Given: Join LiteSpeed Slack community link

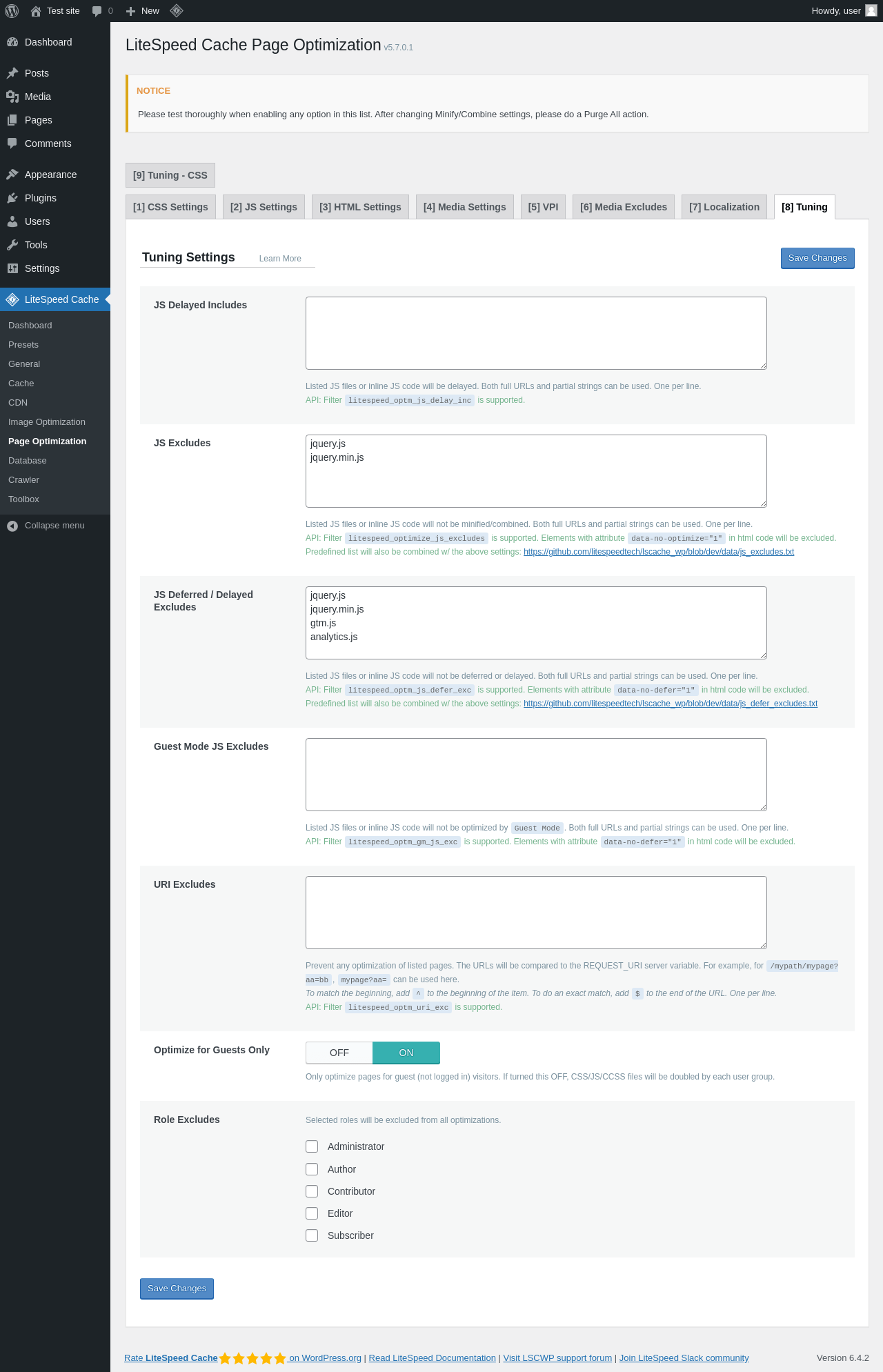Looking at the screenshot, I should coord(684,1358).
